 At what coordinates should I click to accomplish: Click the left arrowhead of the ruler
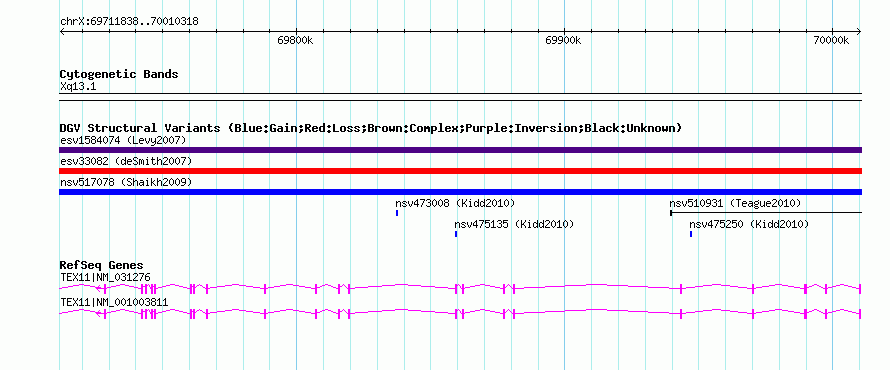point(62,32)
